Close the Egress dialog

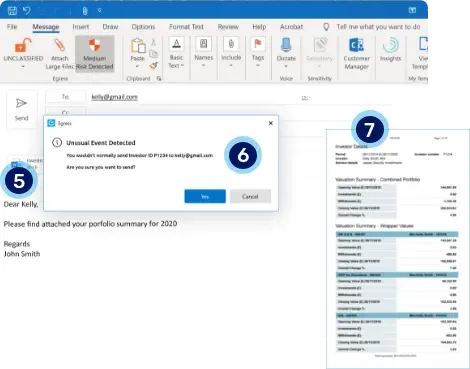tap(271, 123)
